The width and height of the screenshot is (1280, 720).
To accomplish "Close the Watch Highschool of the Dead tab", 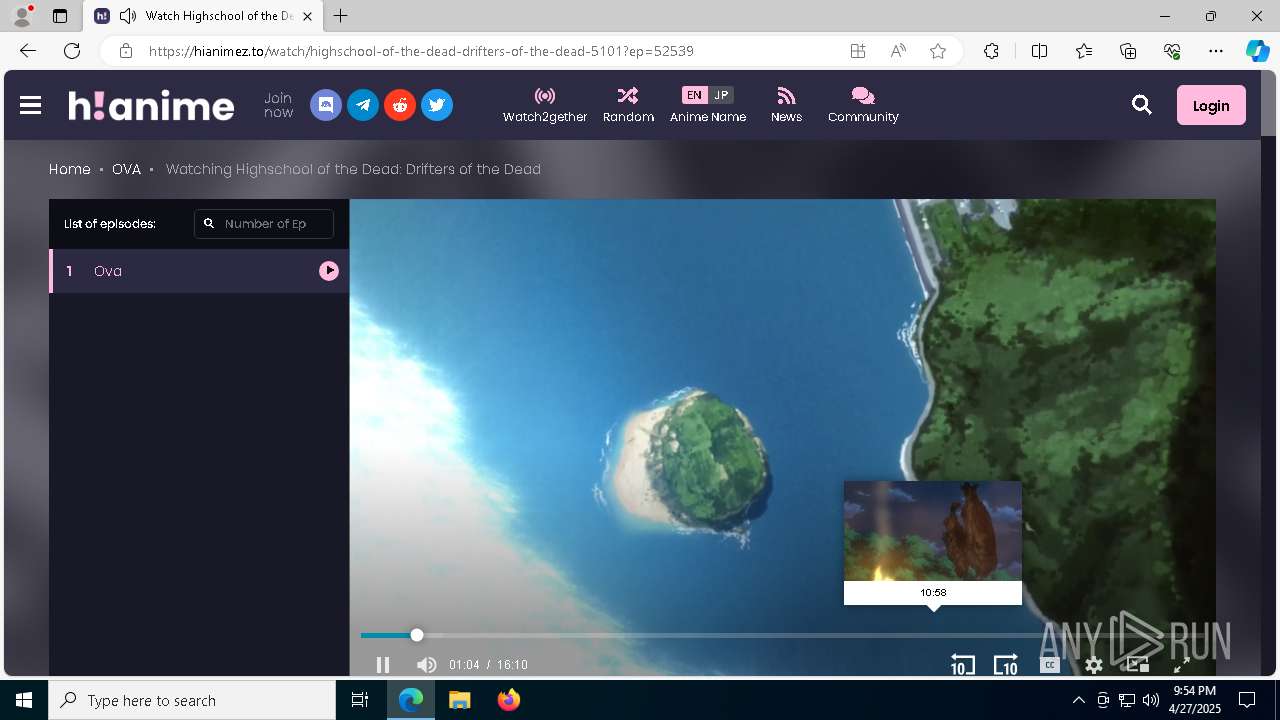I will click(307, 16).
